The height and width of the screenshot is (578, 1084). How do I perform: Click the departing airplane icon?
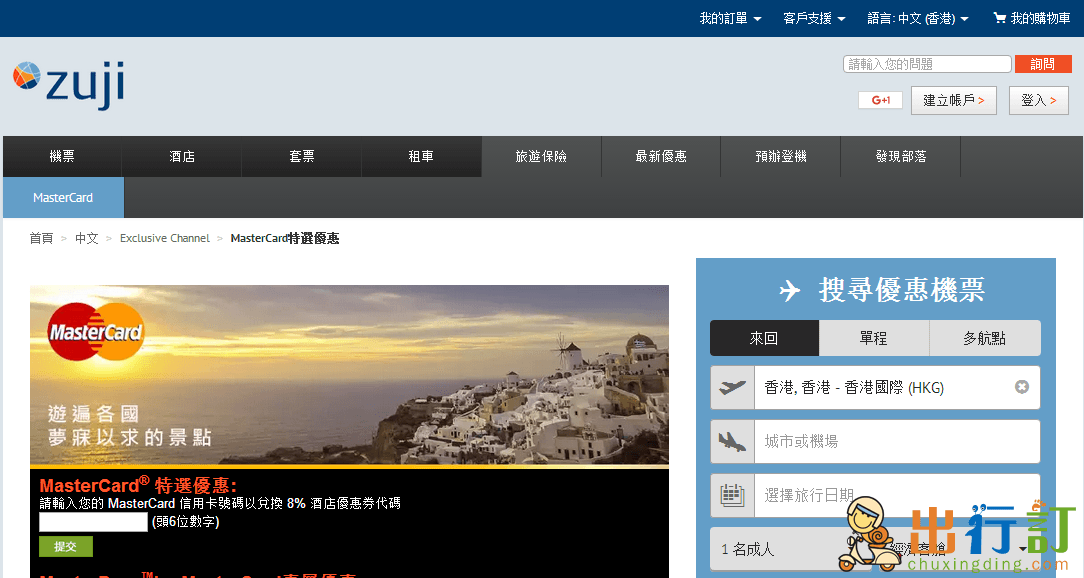[x=732, y=388]
